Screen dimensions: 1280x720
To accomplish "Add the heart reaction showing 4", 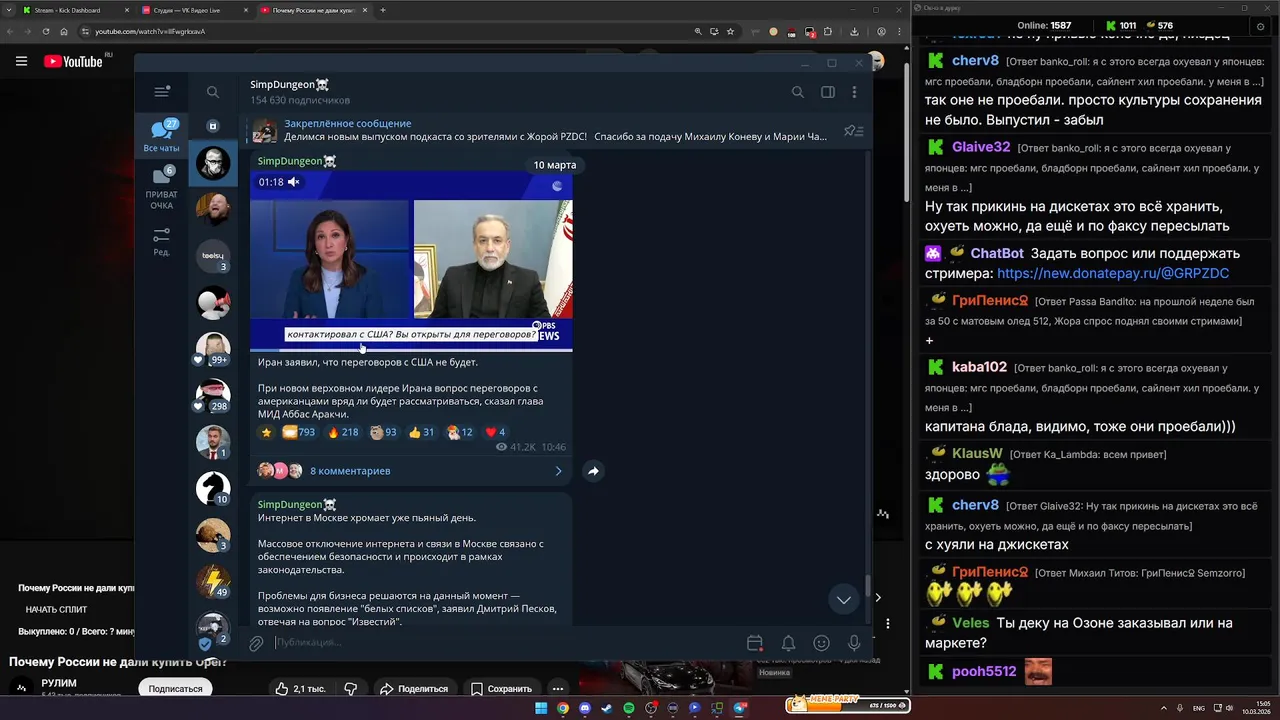I will tap(495, 432).
